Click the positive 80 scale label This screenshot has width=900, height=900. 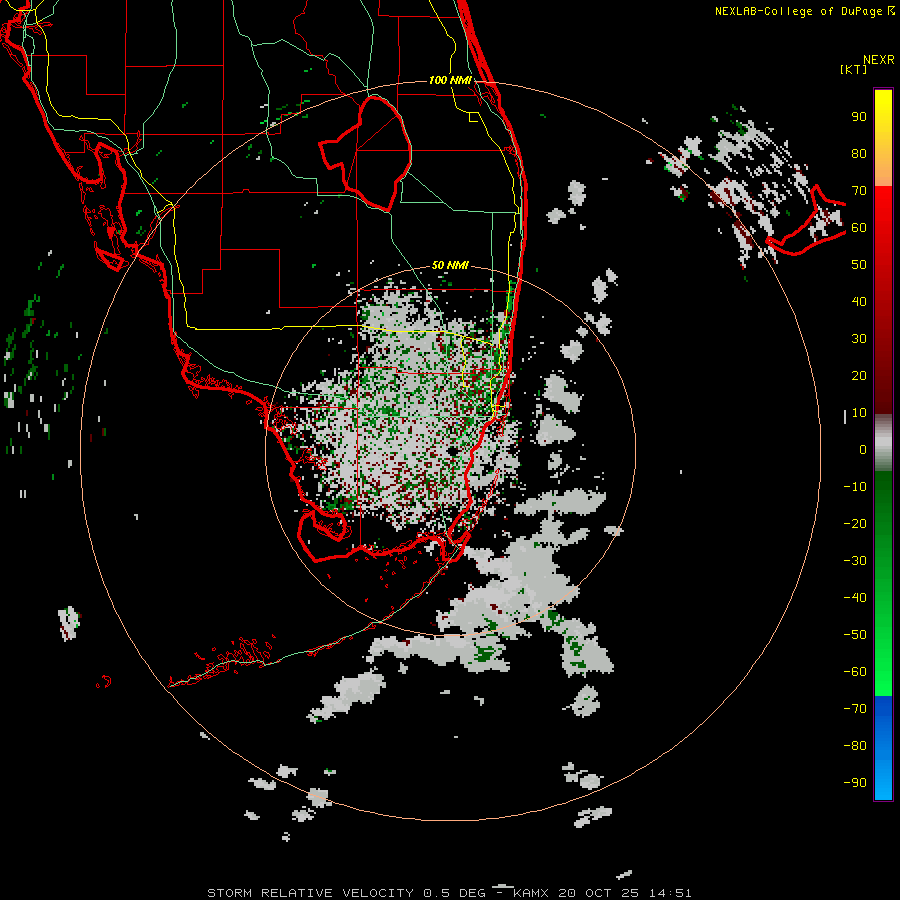[859, 153]
